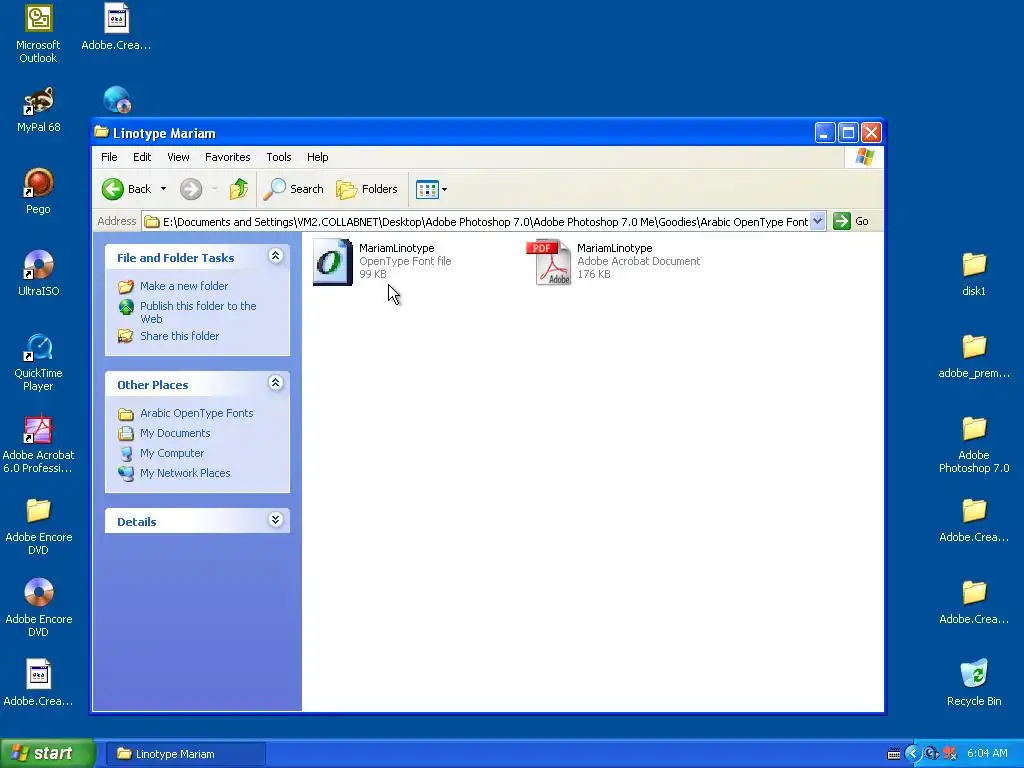This screenshot has height=768, width=1024.
Task: Collapse the File and Folder Tasks panel
Action: pos(276,255)
